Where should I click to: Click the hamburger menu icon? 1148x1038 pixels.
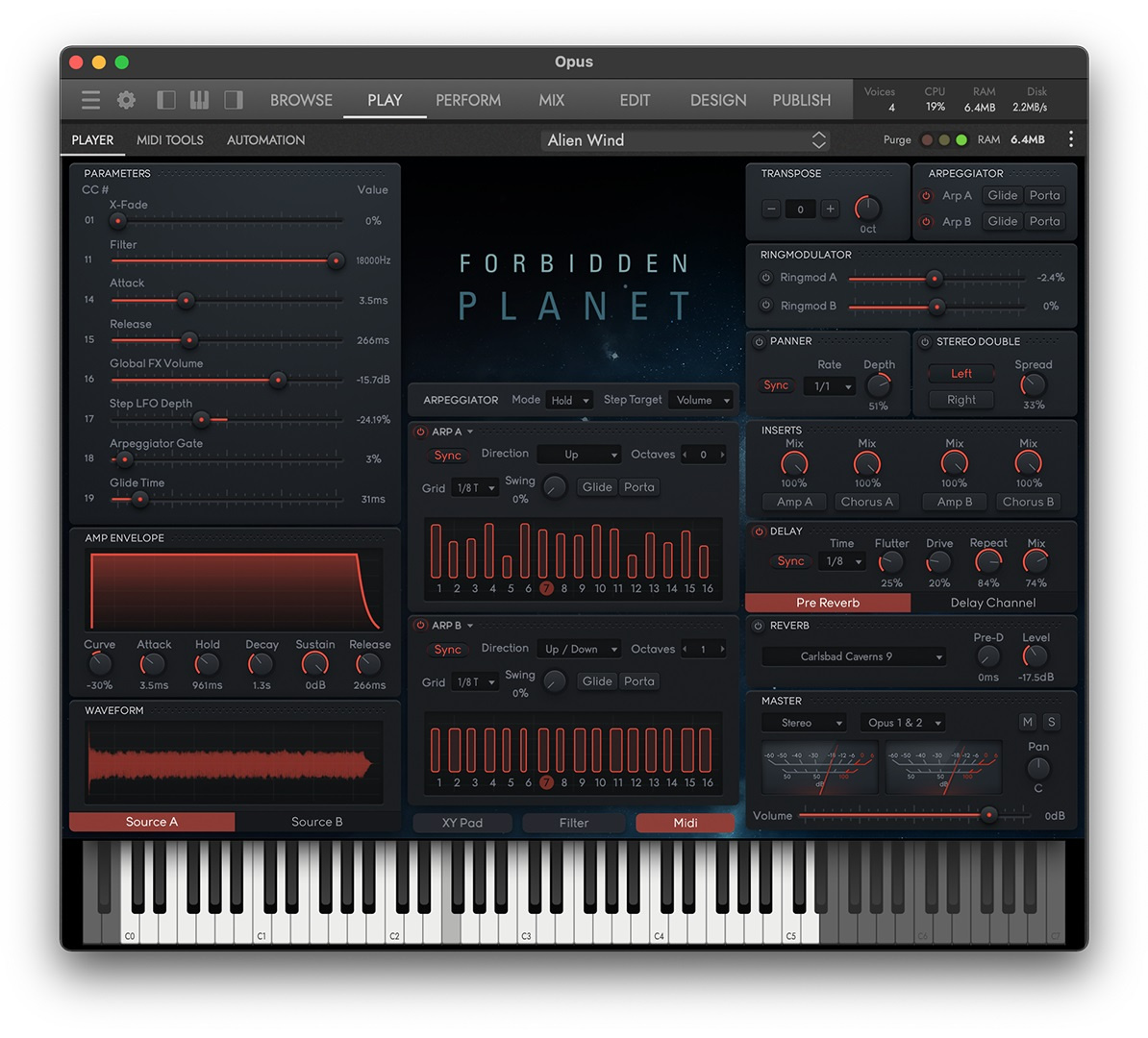click(89, 100)
